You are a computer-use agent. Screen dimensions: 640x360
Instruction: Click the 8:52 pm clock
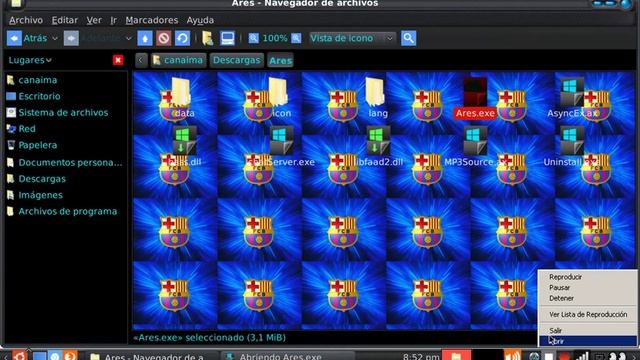[420, 356]
